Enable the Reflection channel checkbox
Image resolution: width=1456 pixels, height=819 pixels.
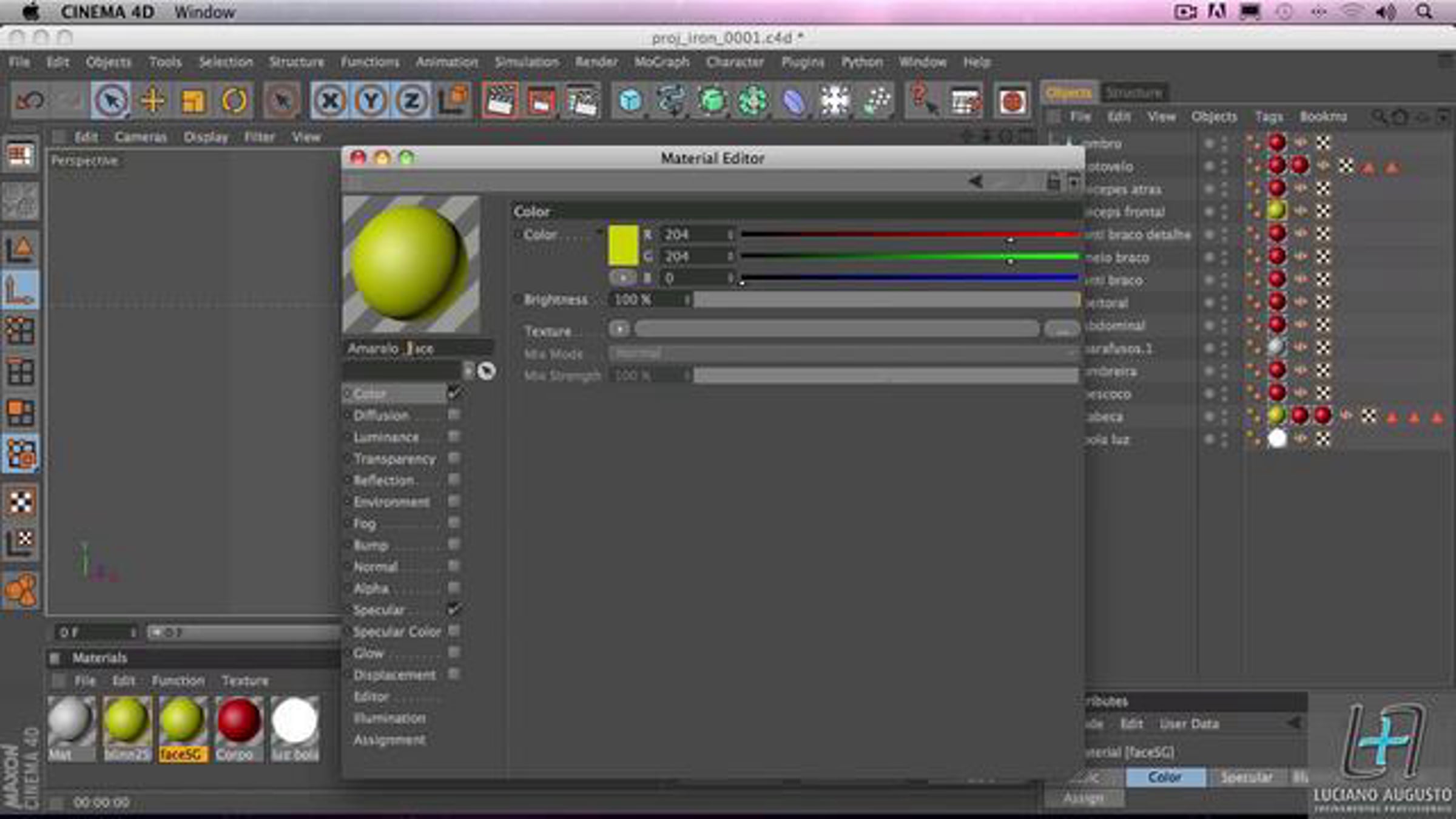pyautogui.click(x=454, y=480)
